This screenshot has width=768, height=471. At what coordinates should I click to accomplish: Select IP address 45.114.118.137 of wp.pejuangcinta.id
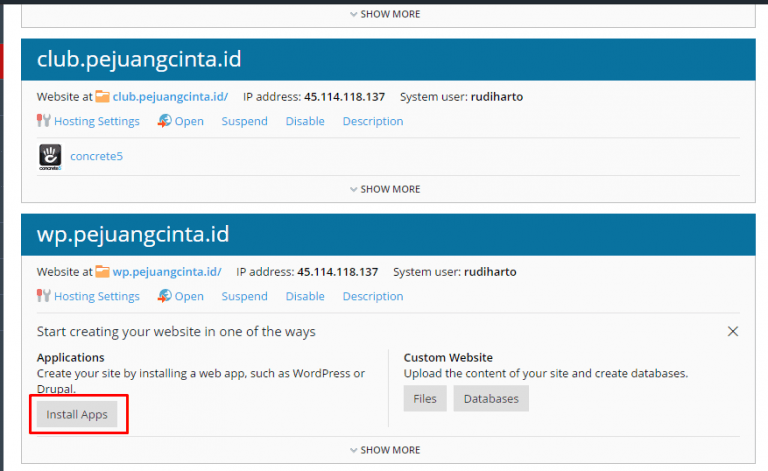point(337,272)
